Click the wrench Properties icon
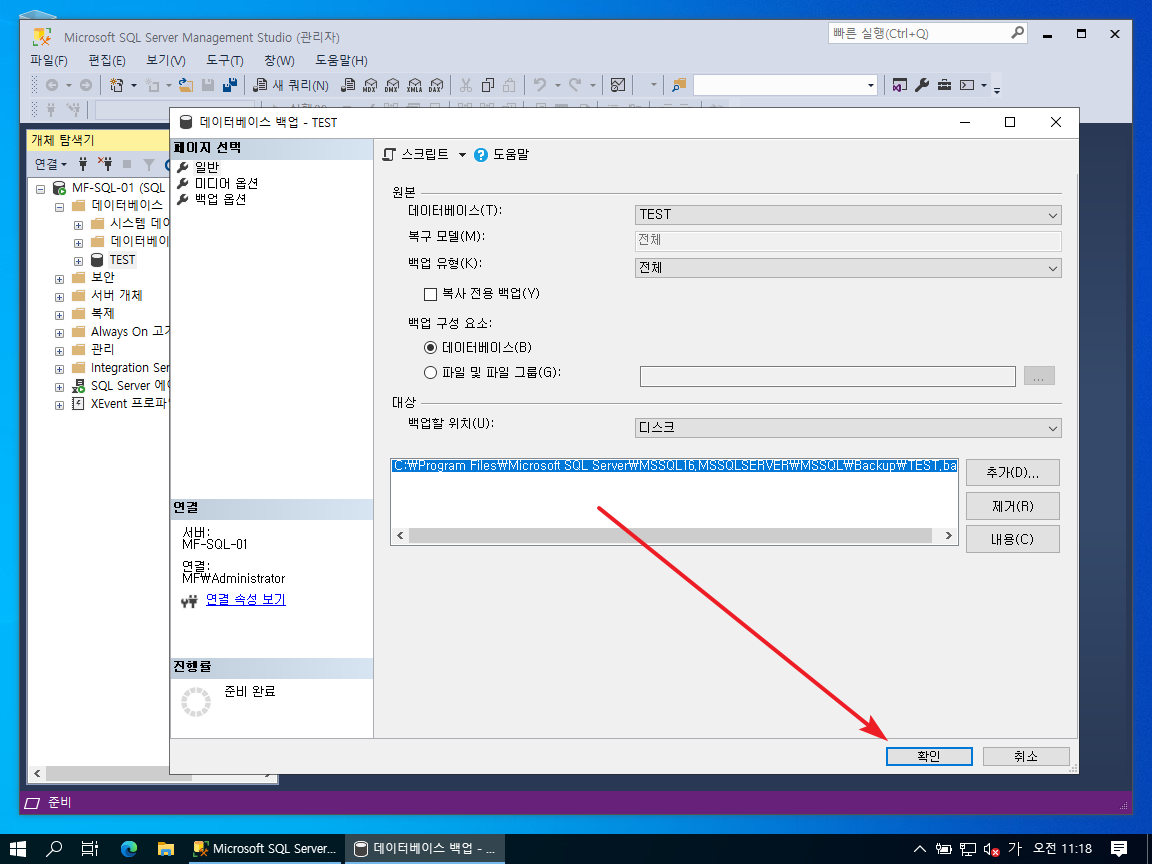 [922, 85]
